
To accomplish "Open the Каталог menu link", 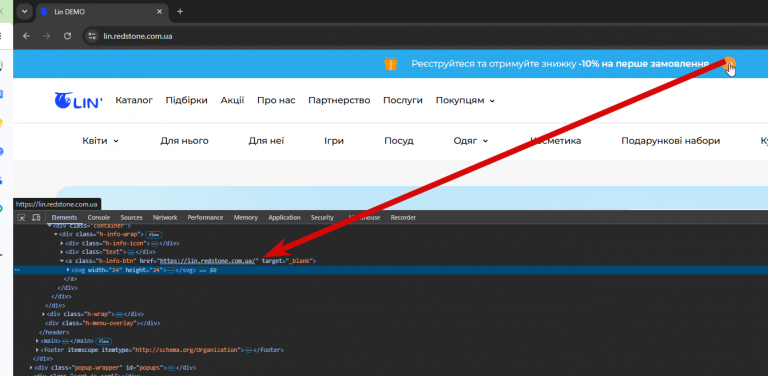I will (134, 100).
